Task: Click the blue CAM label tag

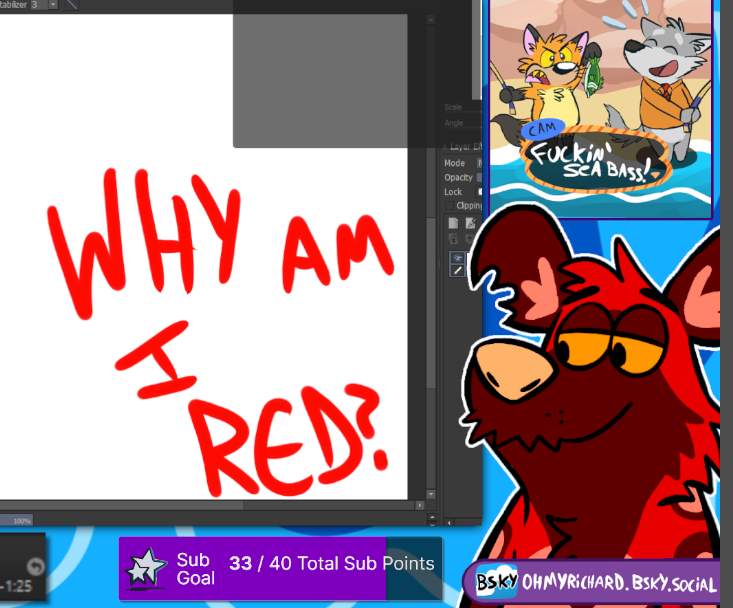Action: click(x=545, y=127)
